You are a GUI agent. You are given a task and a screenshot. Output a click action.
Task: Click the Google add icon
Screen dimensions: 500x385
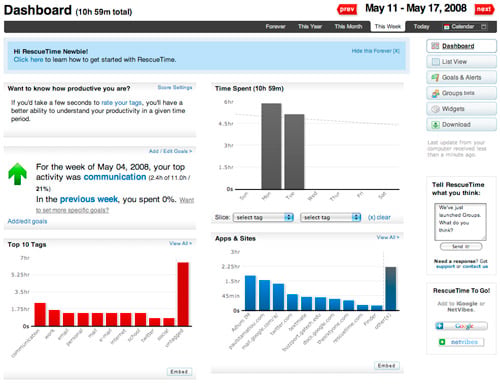tap(439, 326)
